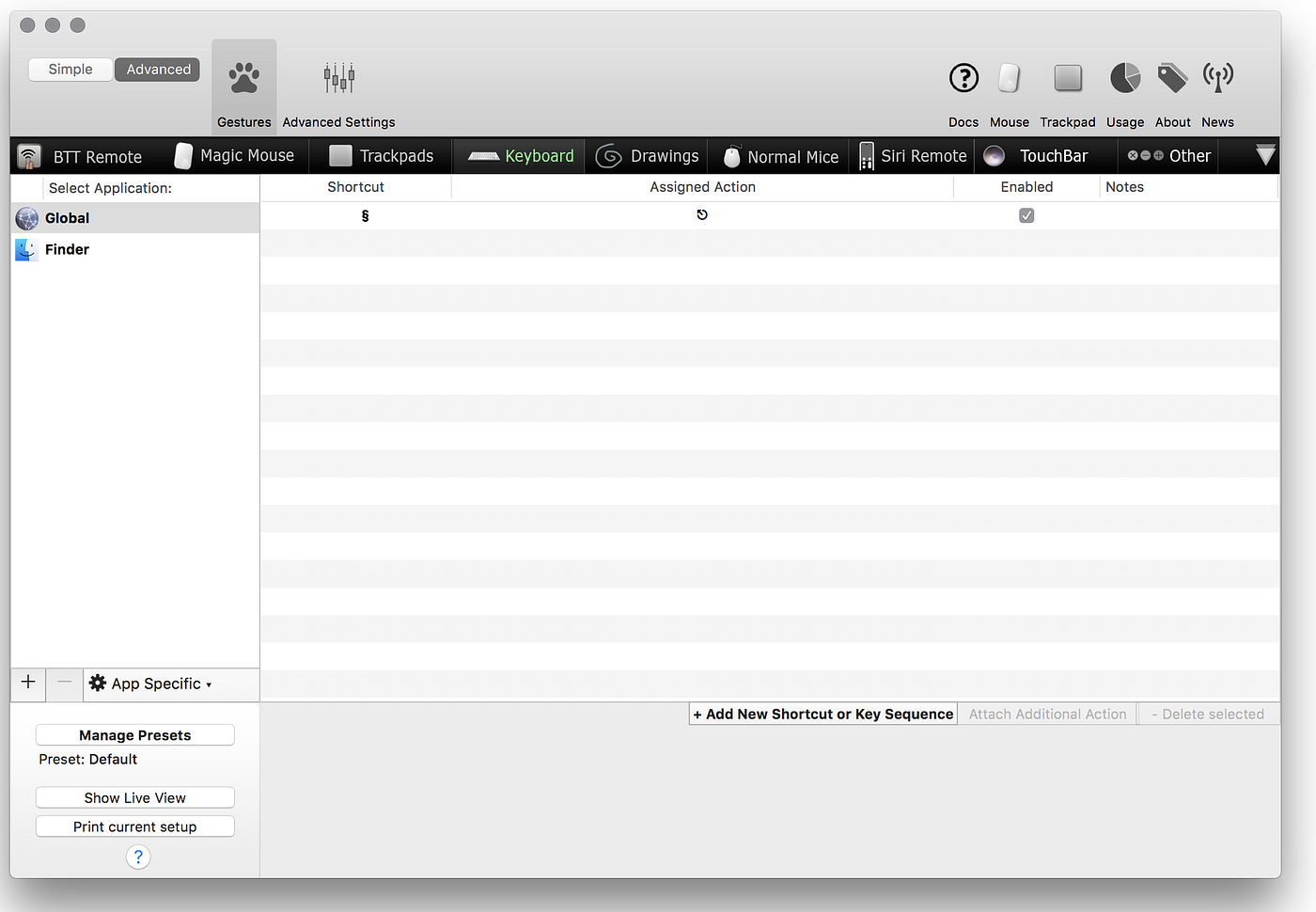Click Show Live View button
Screen dimensions: 1316x912
coord(135,798)
